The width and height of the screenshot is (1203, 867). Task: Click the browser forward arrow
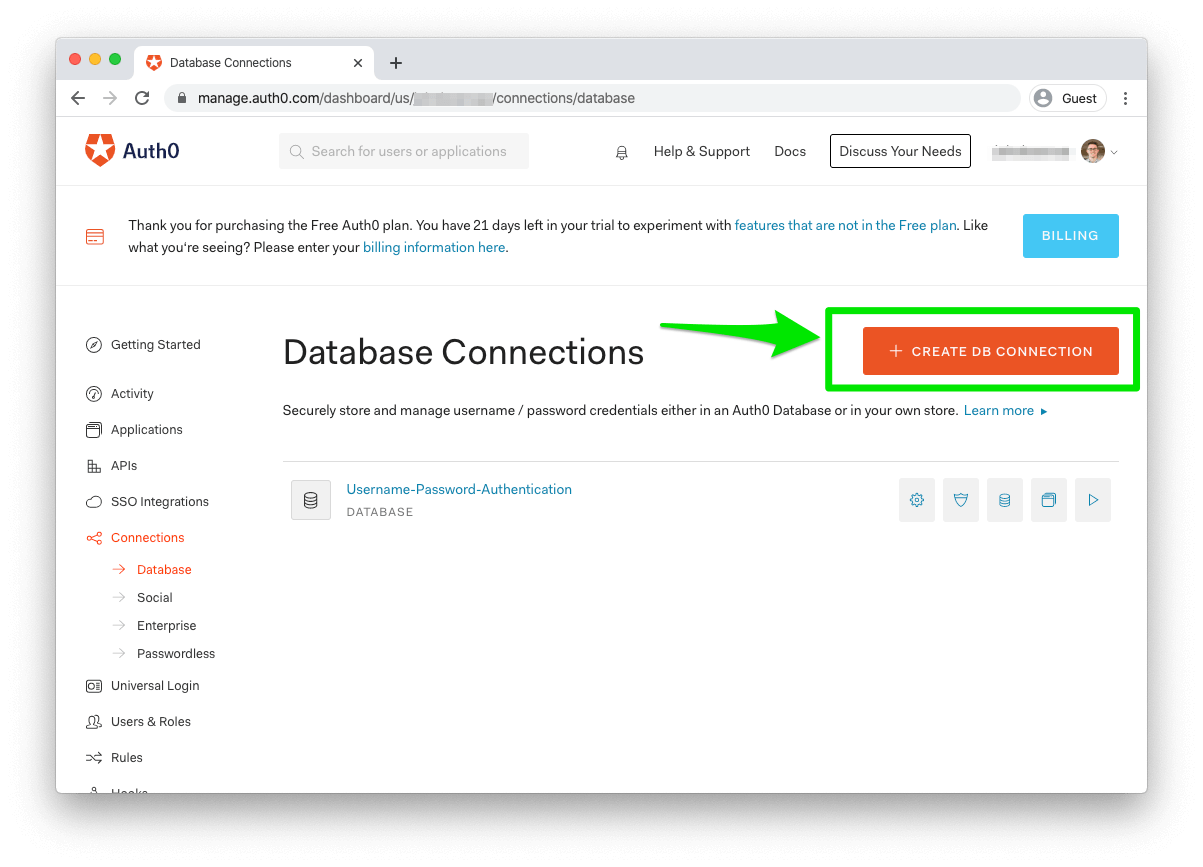click(x=110, y=98)
